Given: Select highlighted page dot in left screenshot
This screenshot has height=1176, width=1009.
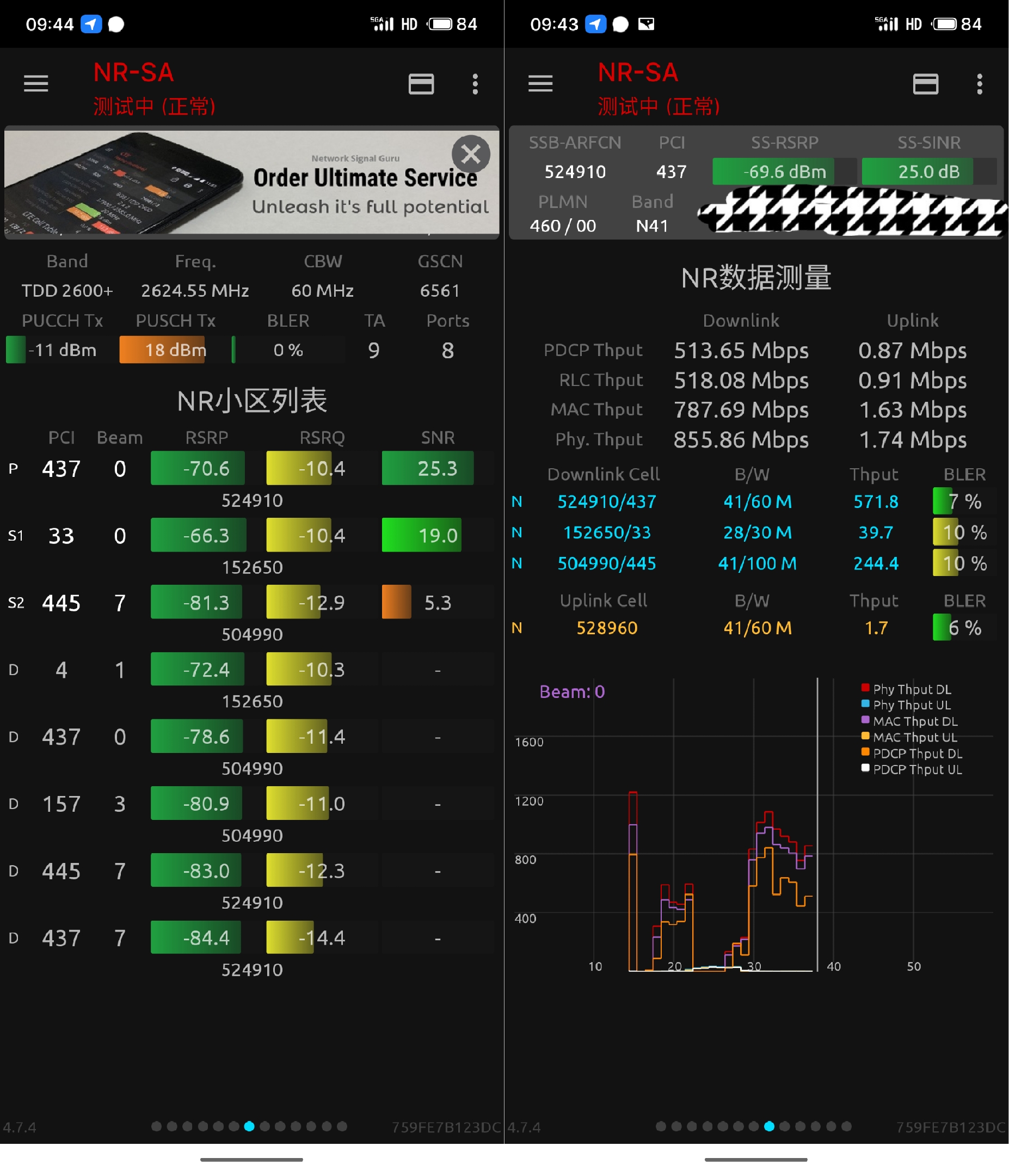Looking at the screenshot, I should pyautogui.click(x=249, y=1126).
